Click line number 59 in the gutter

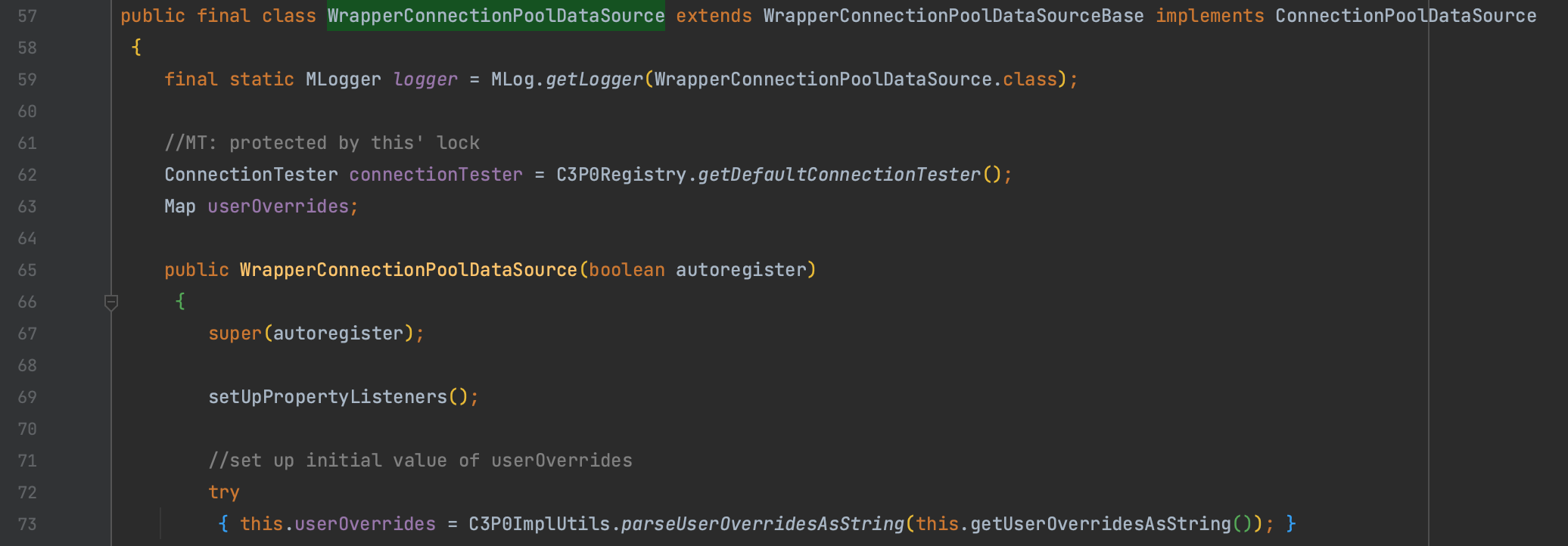click(27, 79)
